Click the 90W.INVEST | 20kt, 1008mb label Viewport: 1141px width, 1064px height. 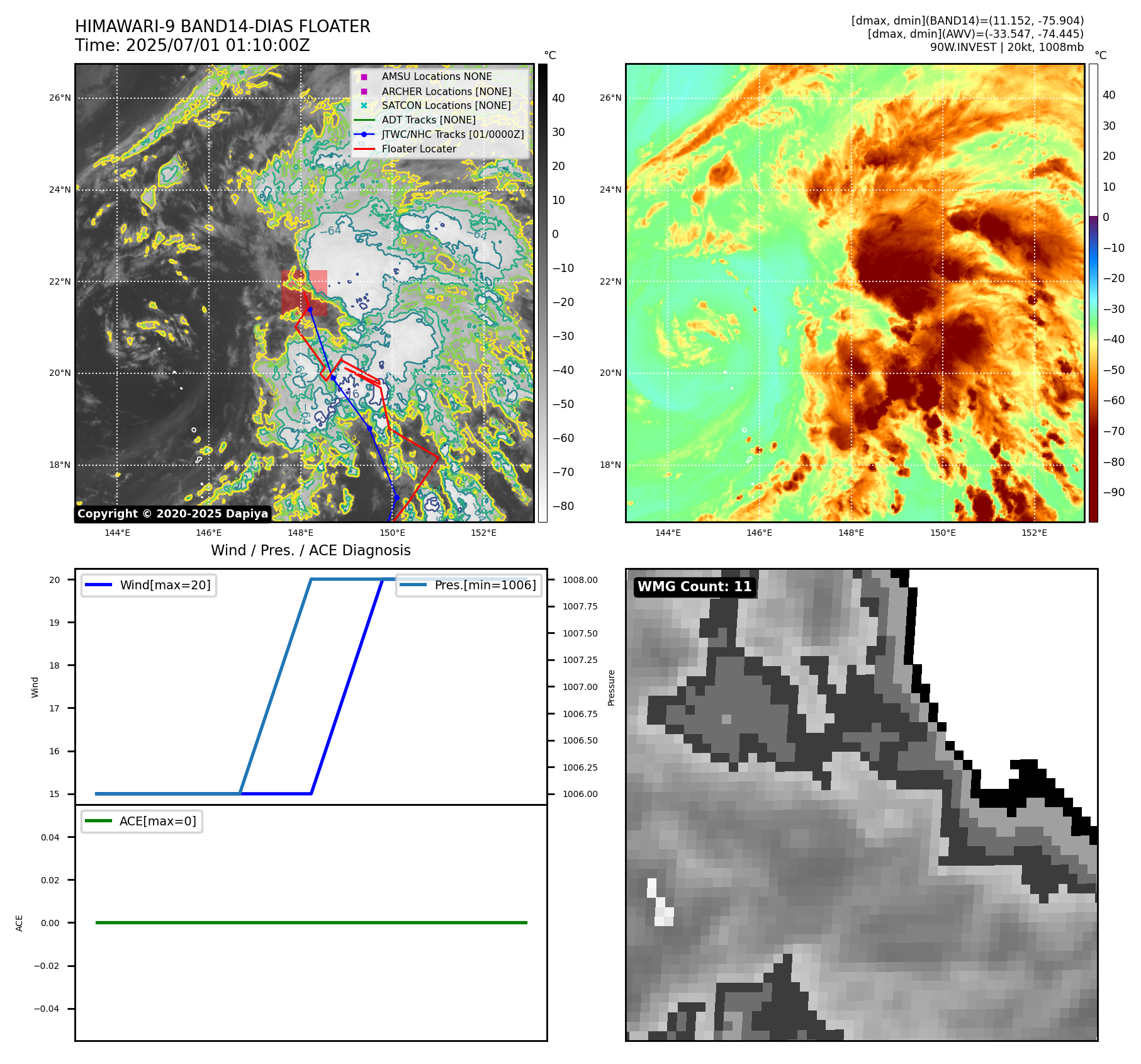[1007, 47]
